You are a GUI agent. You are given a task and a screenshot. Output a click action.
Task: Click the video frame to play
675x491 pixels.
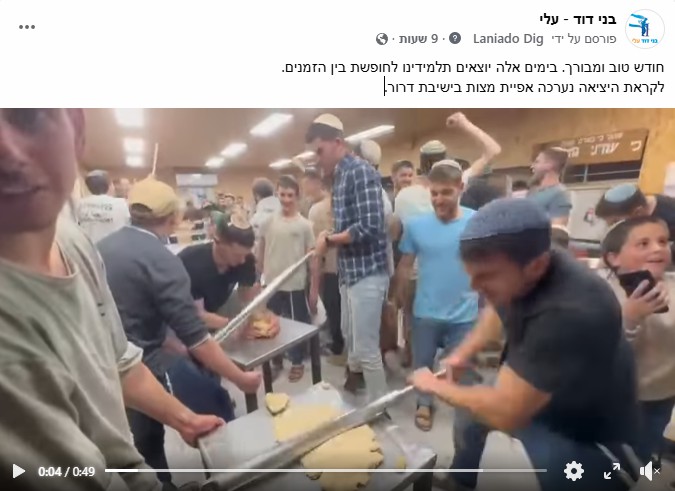click(338, 284)
